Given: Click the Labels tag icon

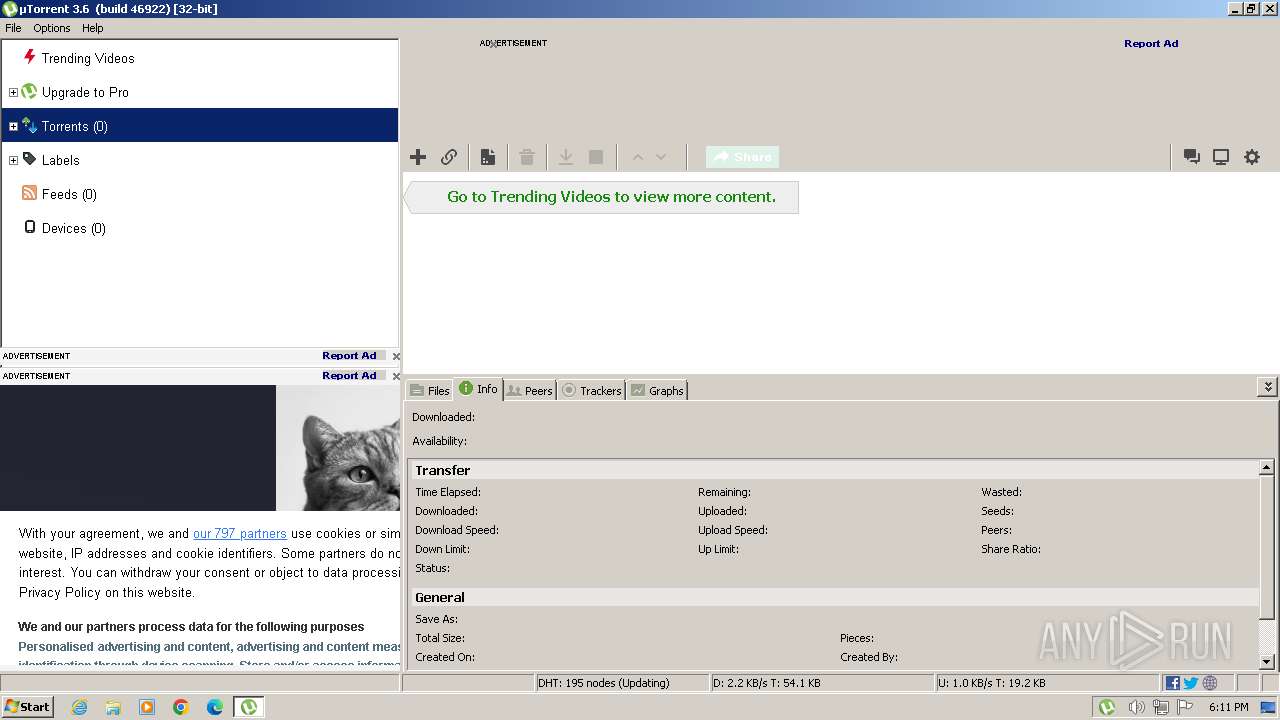Looking at the screenshot, I should click(29, 159).
